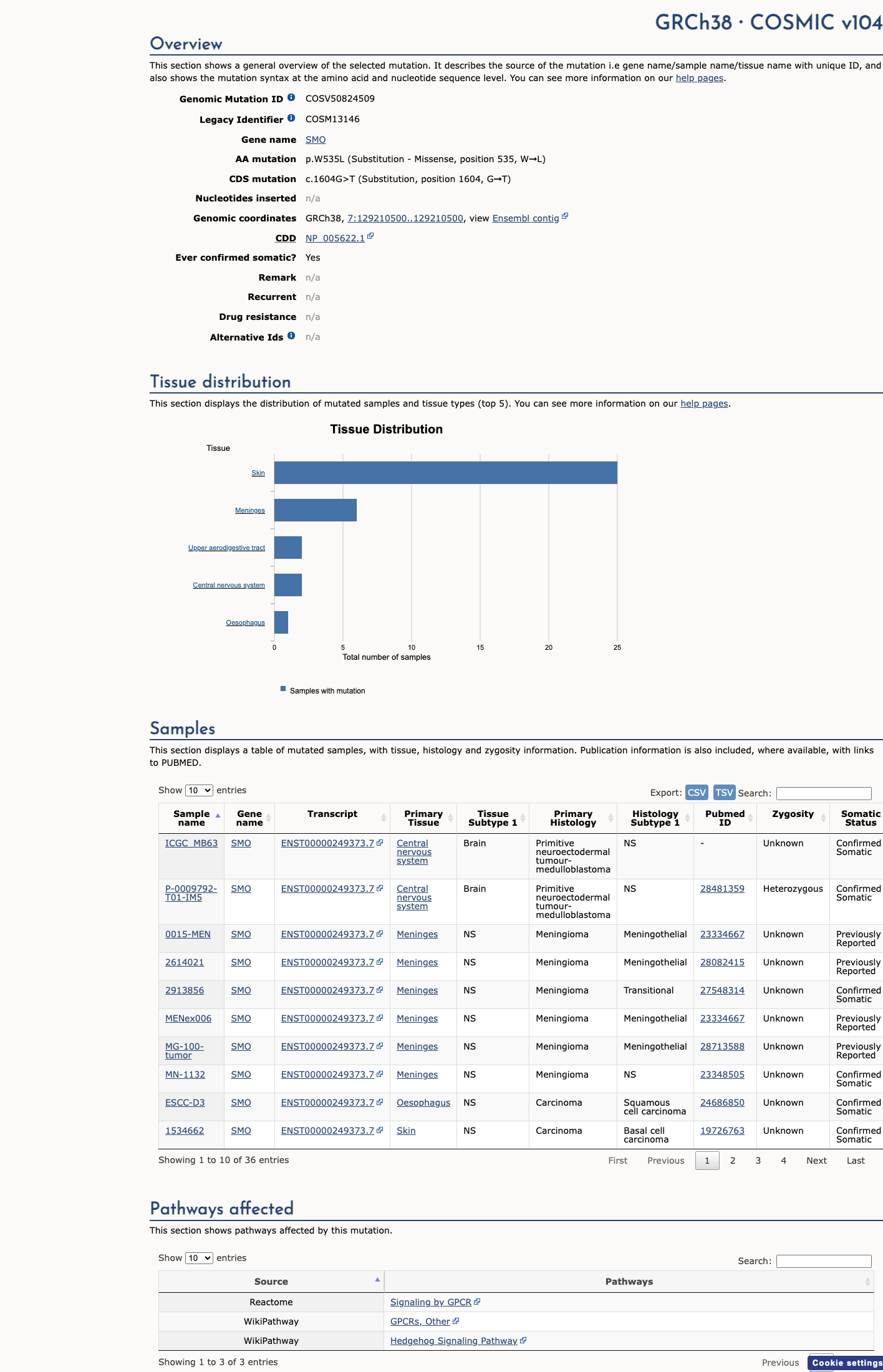Click Skin tissue label in chart

point(258,473)
